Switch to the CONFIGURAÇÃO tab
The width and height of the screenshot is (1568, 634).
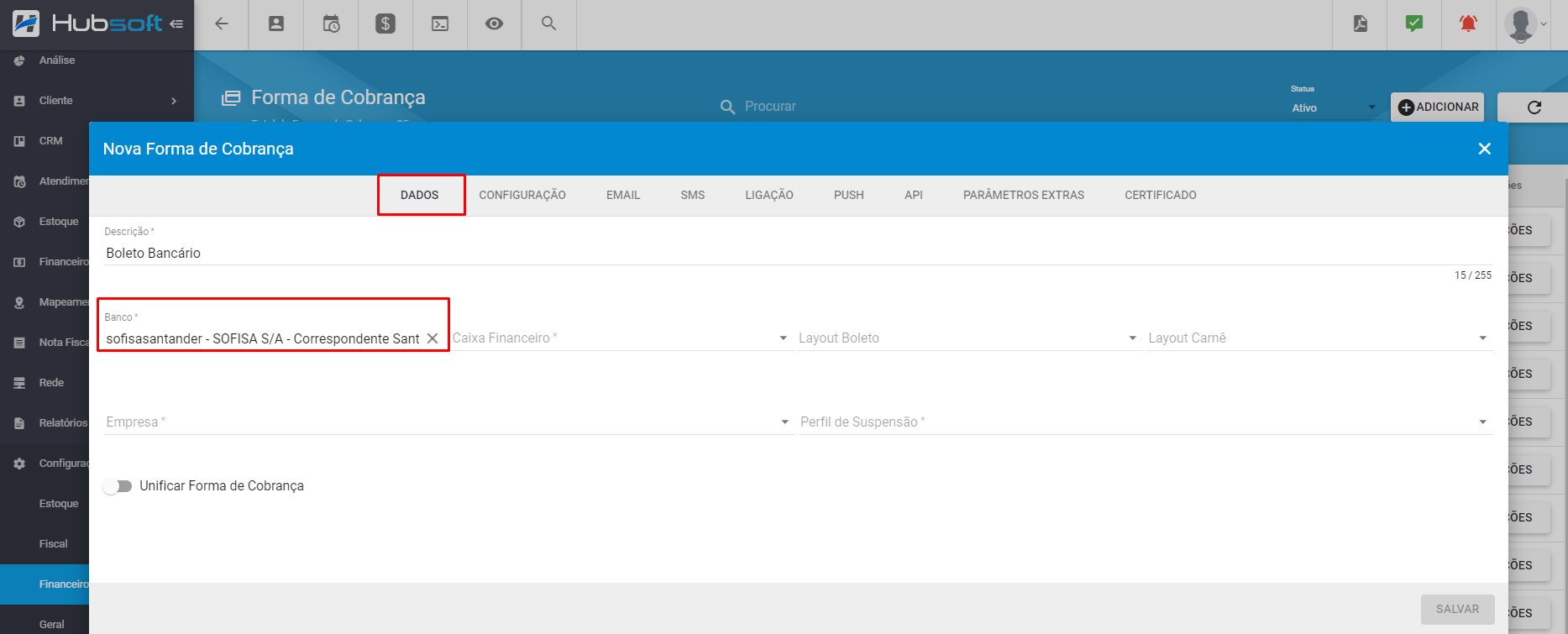pos(522,195)
